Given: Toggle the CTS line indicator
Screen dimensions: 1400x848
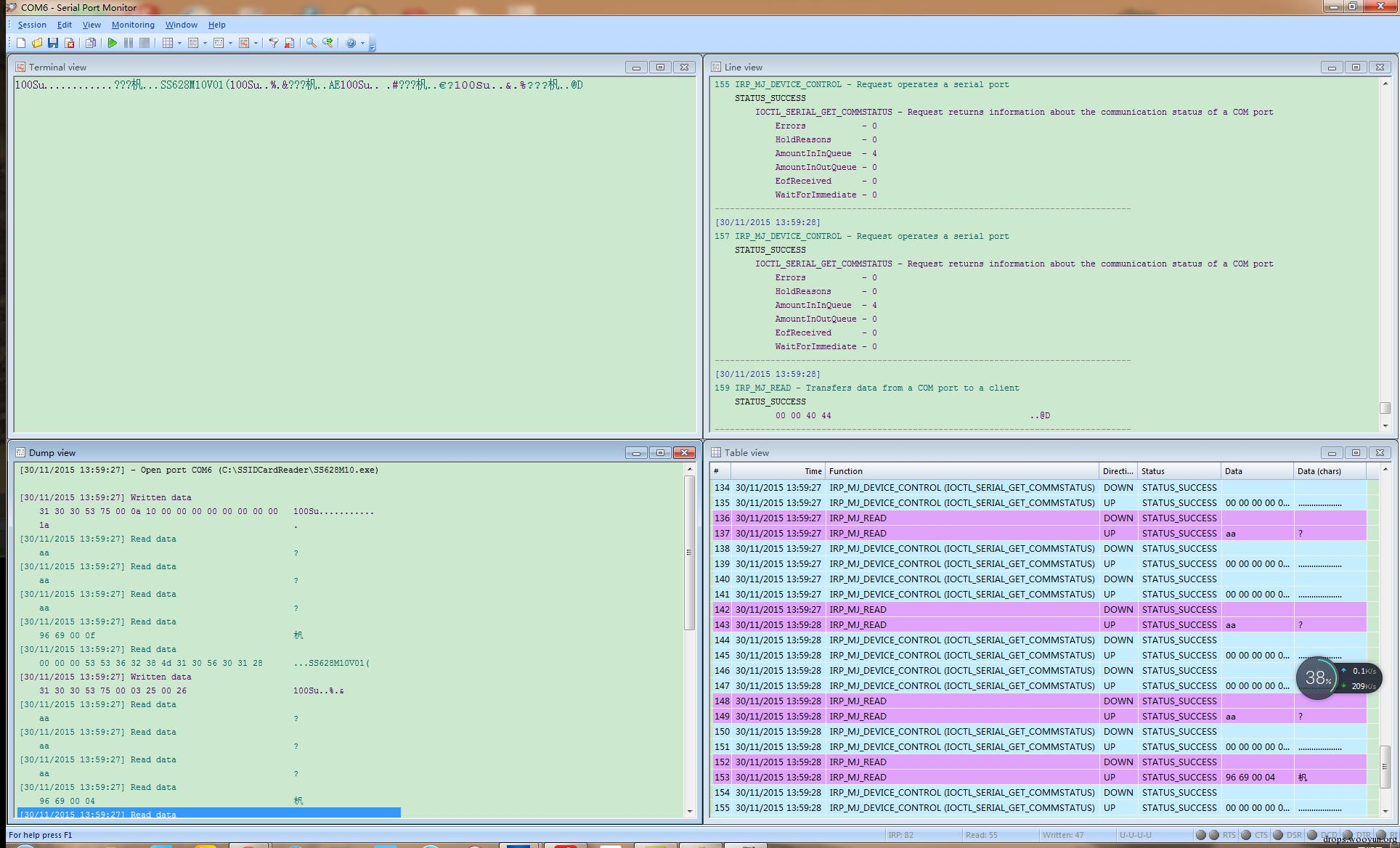Looking at the screenshot, I should click(x=1246, y=835).
